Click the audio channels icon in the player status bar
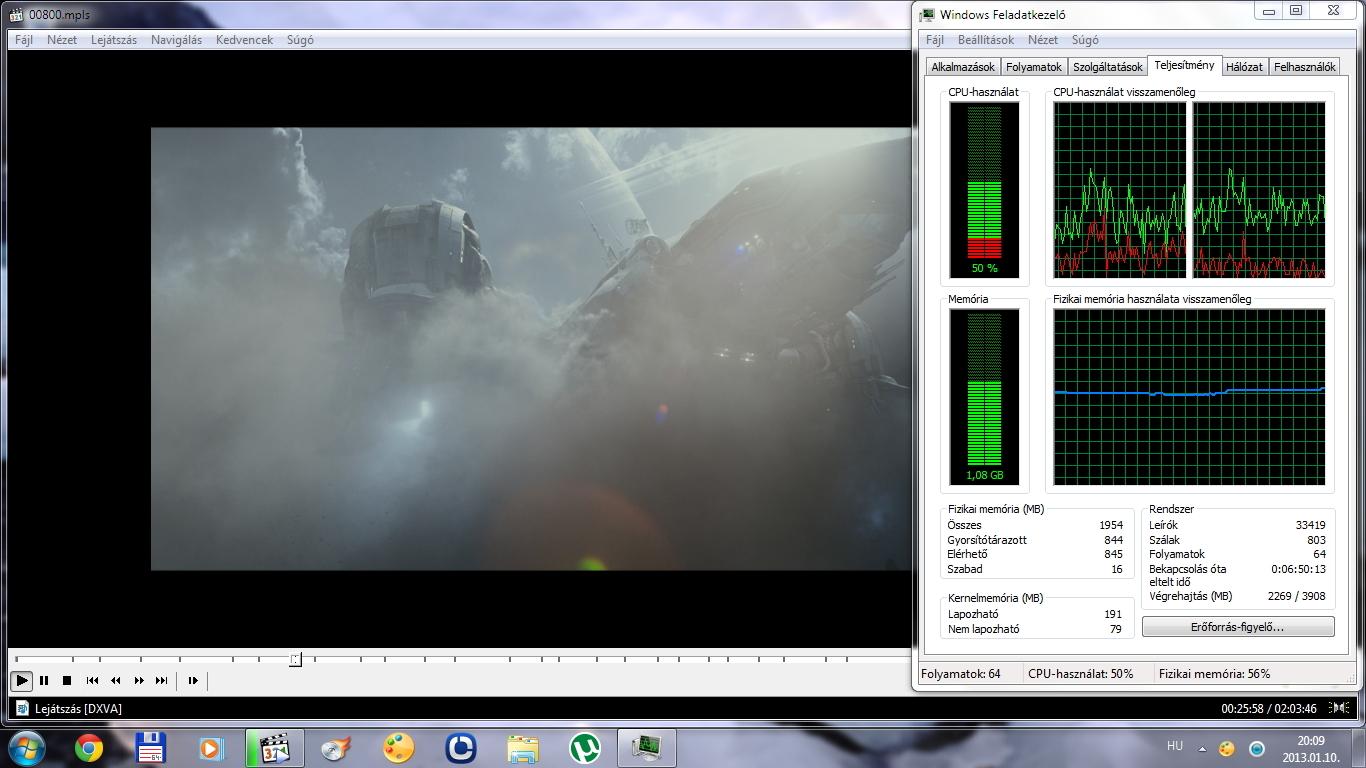Image resolution: width=1366 pixels, height=768 pixels. coord(1340,708)
